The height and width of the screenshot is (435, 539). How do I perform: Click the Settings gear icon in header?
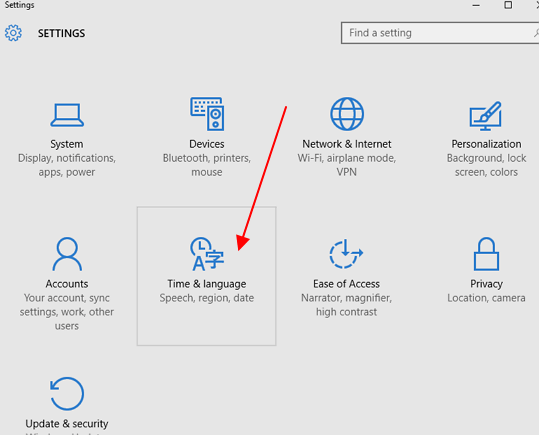(x=13, y=33)
